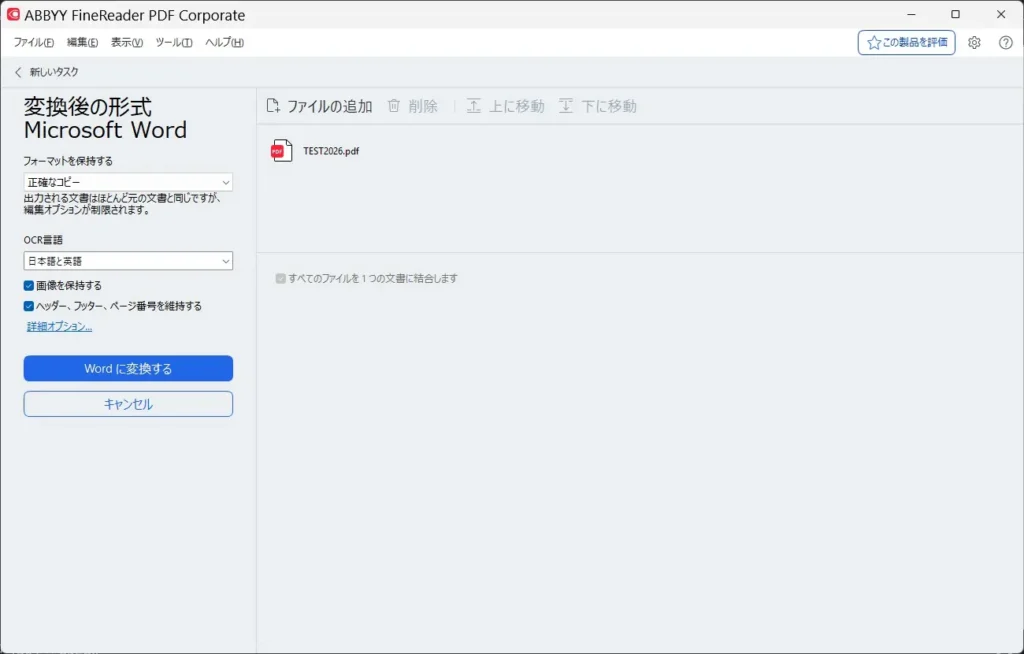
Task: Click the この製品を評価 button
Action: coord(906,42)
